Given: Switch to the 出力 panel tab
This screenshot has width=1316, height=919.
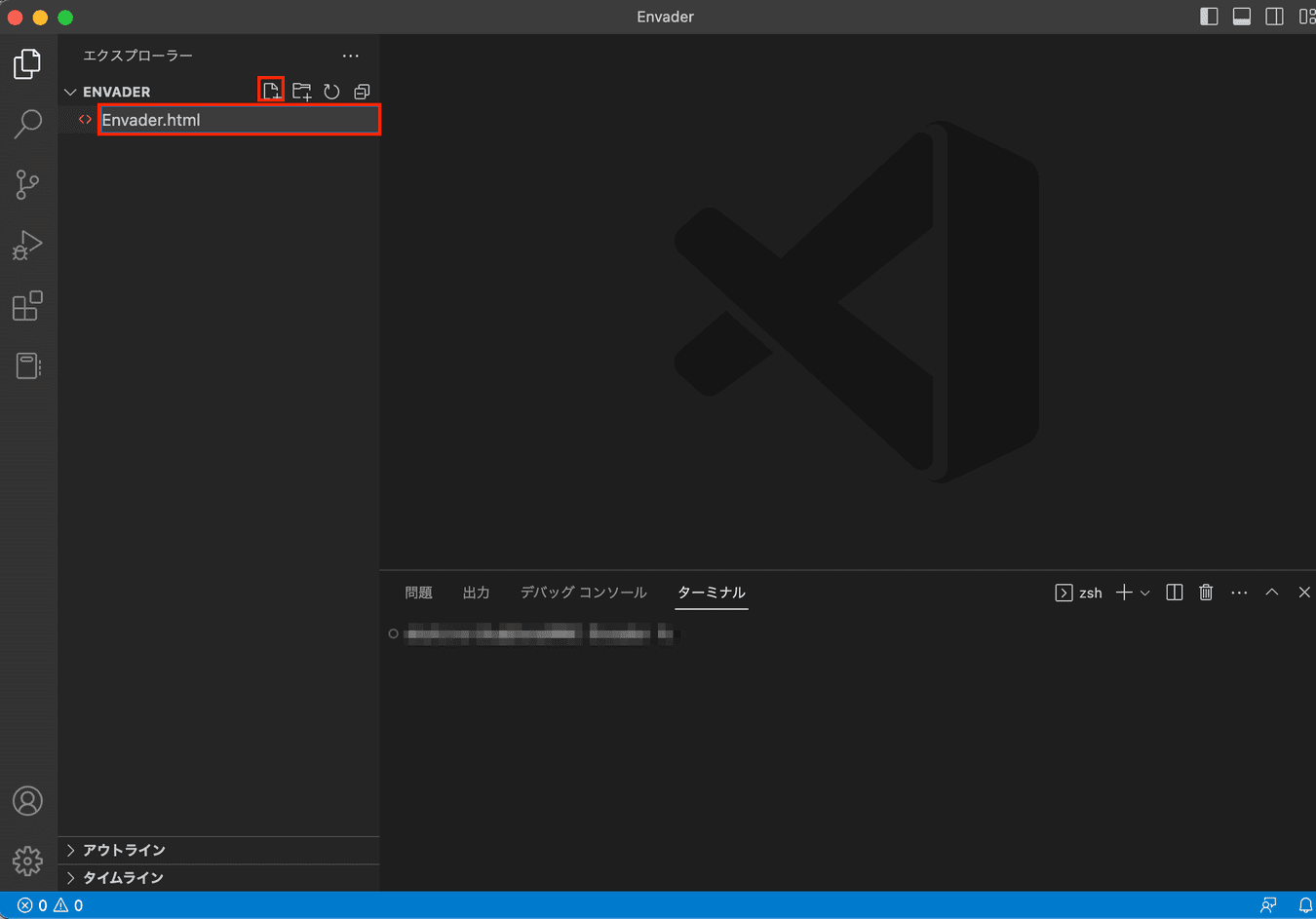Looking at the screenshot, I should 476,593.
